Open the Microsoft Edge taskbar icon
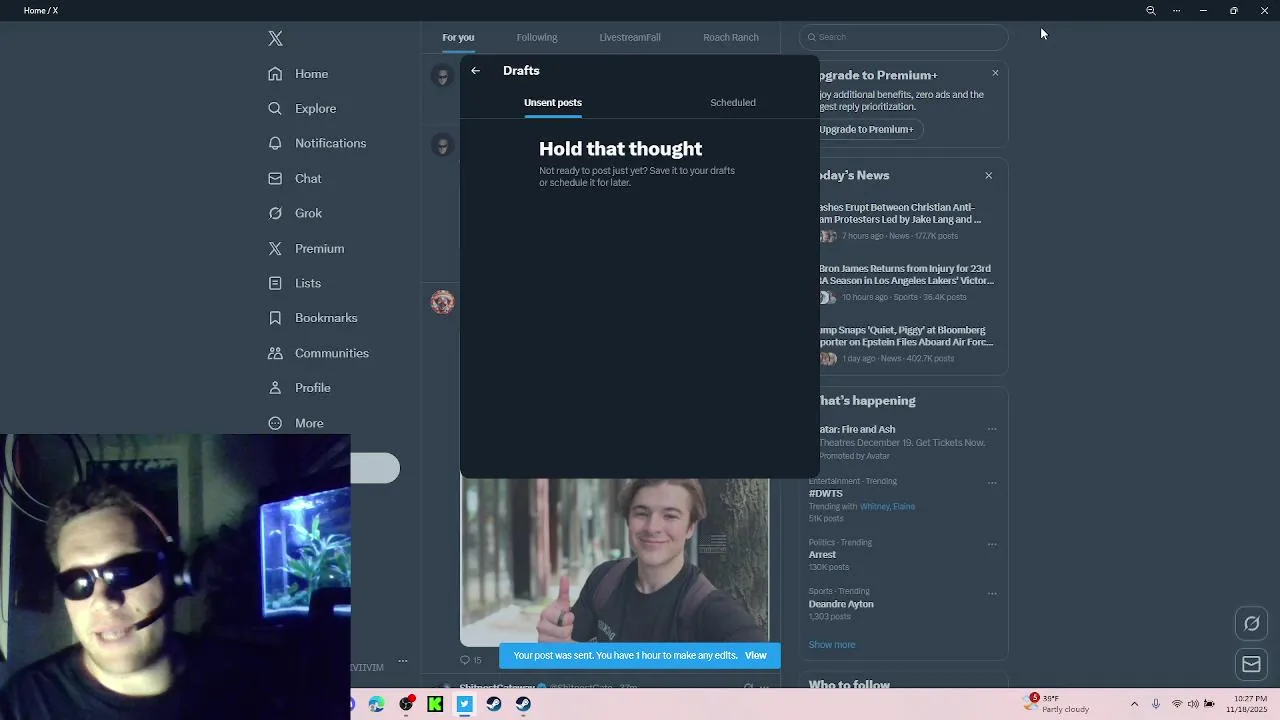This screenshot has width=1280, height=720. [x=377, y=704]
